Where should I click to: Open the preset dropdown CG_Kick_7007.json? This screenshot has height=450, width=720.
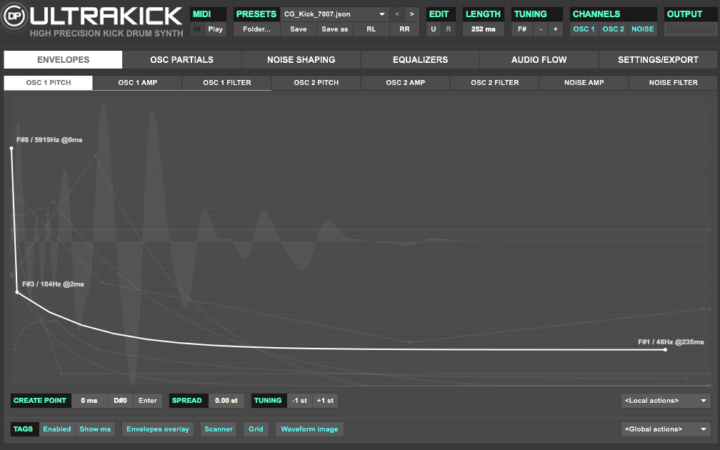333,14
